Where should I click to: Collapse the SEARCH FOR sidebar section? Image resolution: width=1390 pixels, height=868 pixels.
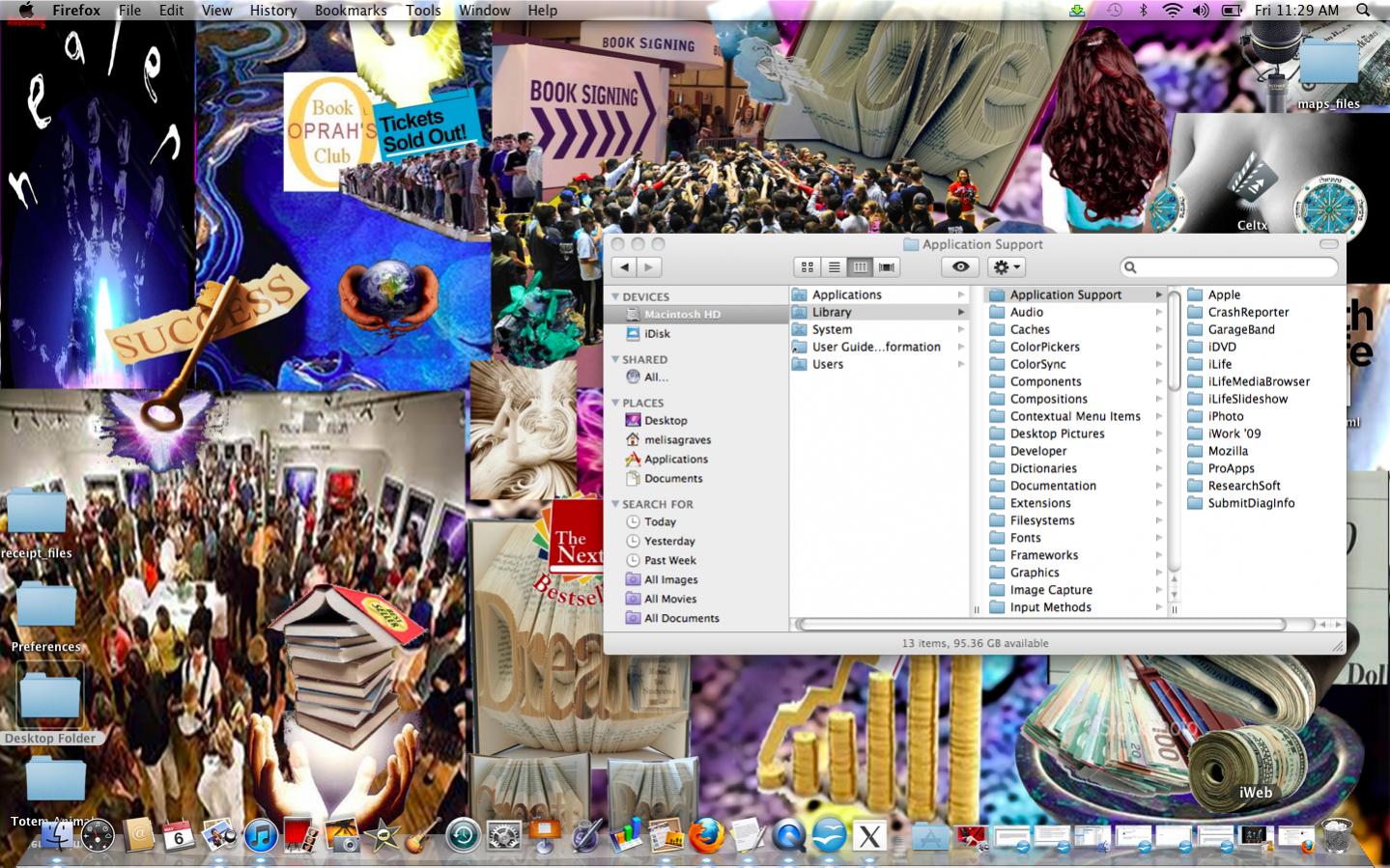tap(615, 504)
